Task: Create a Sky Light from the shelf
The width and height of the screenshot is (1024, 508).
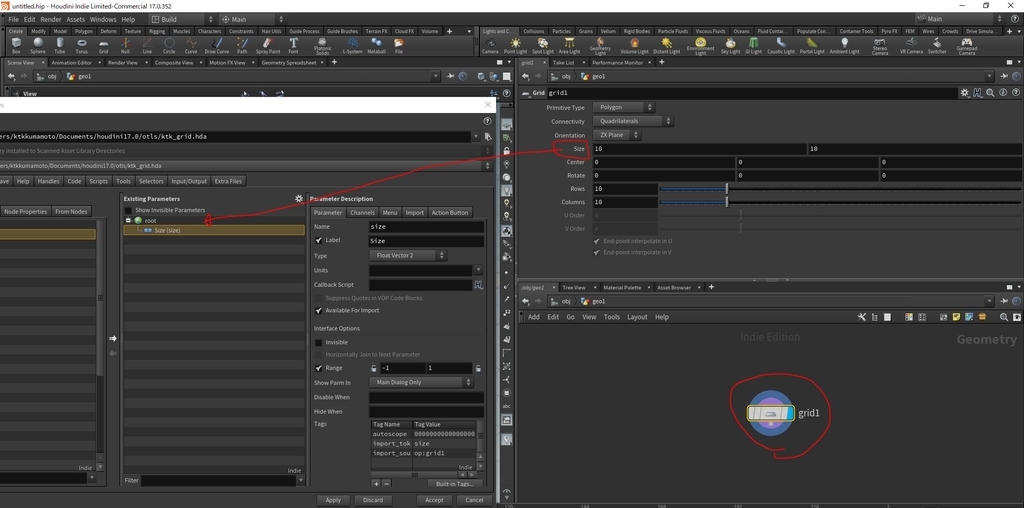Action: pos(731,45)
